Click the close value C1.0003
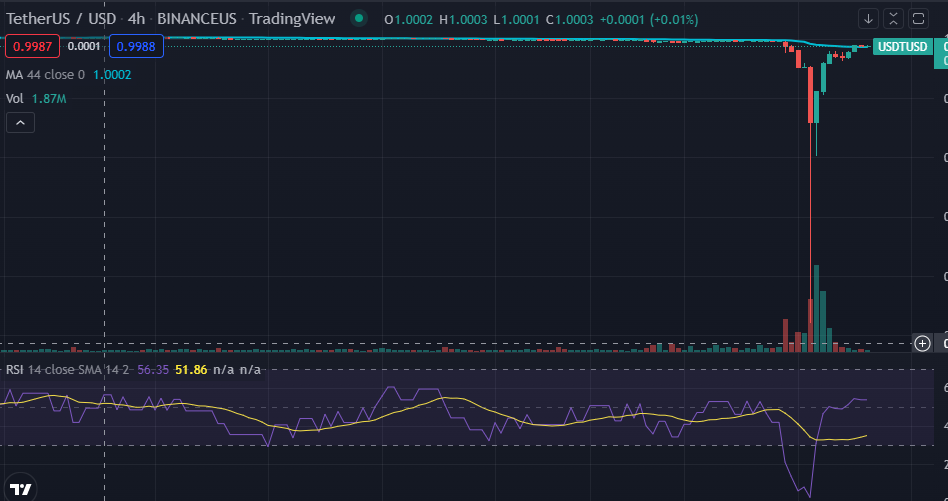 click(x=570, y=19)
